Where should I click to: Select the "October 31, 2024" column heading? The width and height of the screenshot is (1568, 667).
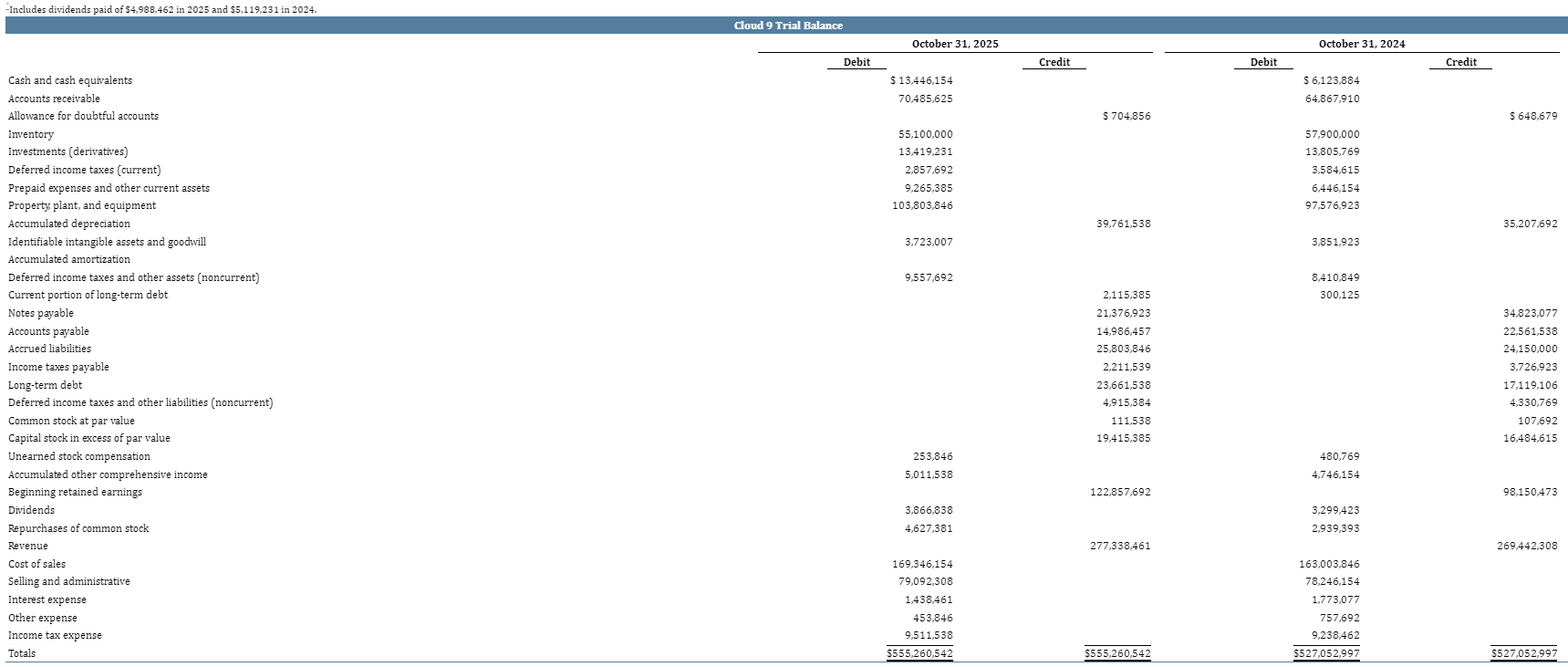(x=1362, y=44)
